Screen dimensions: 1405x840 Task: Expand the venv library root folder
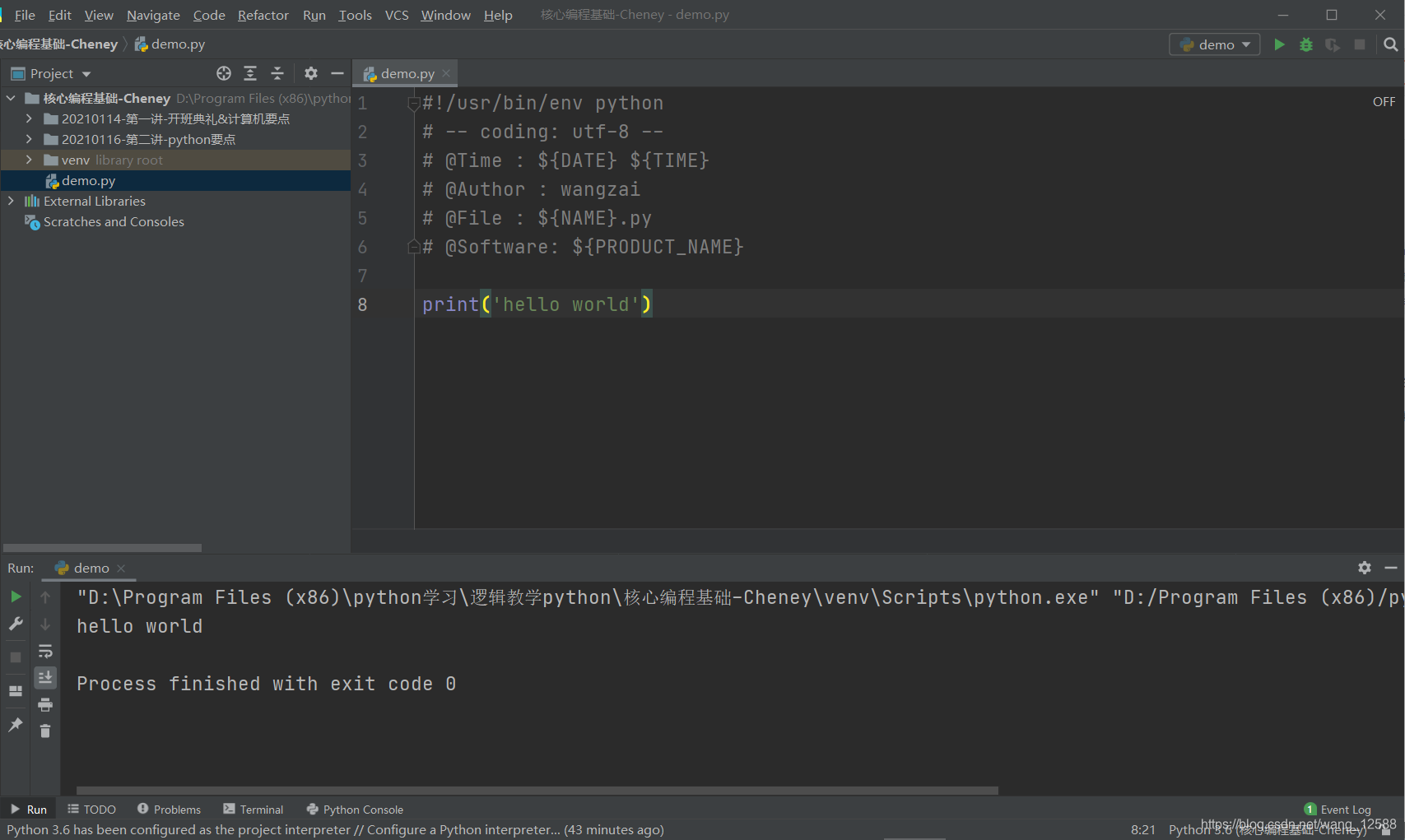(29, 160)
